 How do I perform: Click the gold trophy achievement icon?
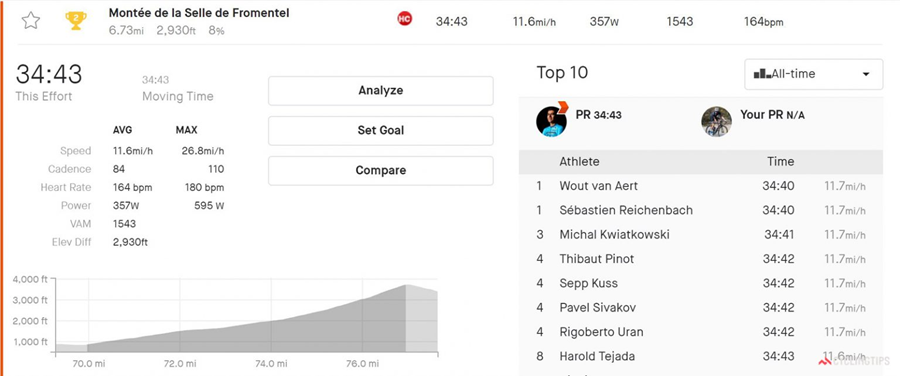pyautogui.click(x=76, y=21)
